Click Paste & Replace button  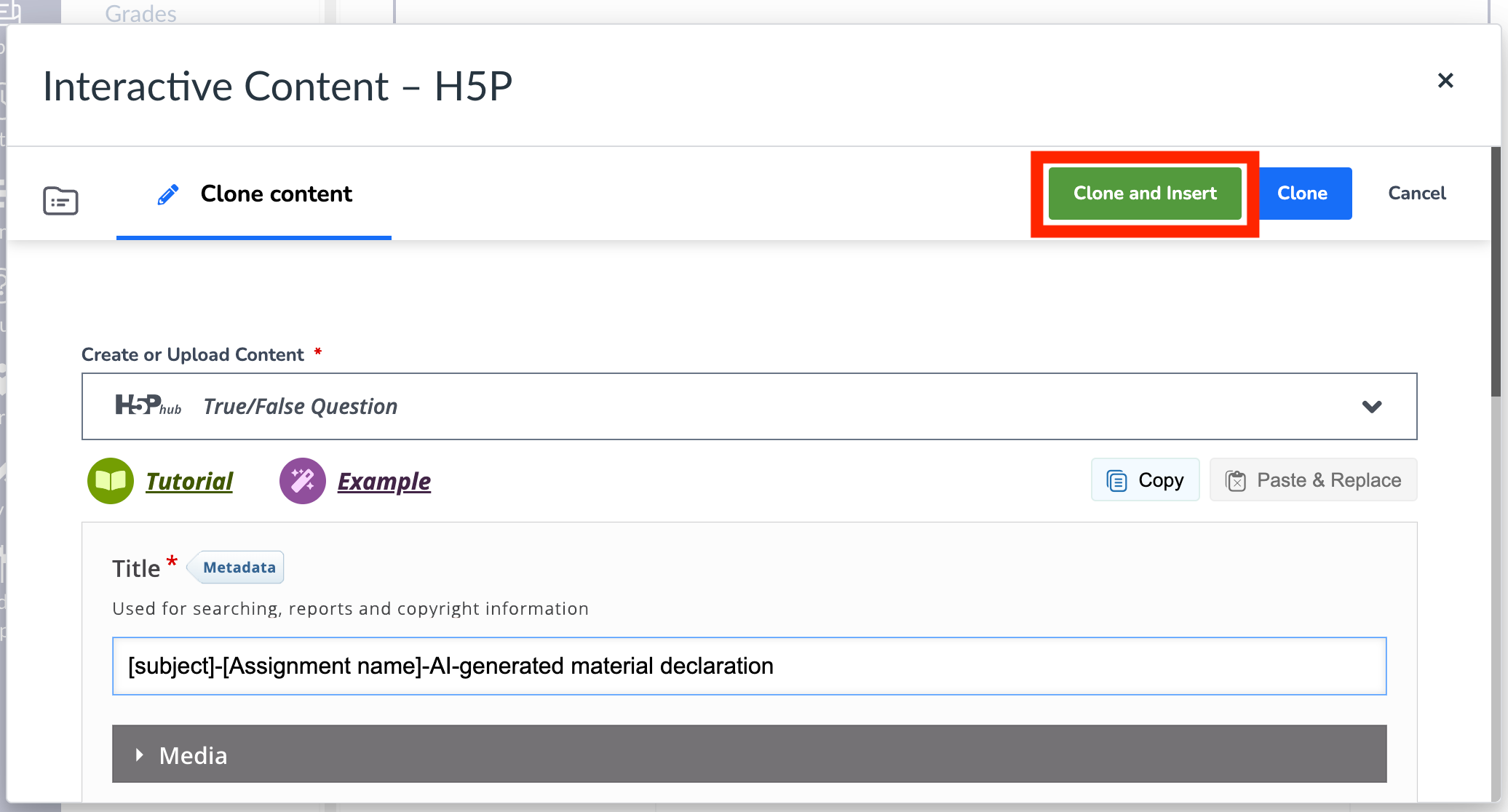pos(1313,480)
